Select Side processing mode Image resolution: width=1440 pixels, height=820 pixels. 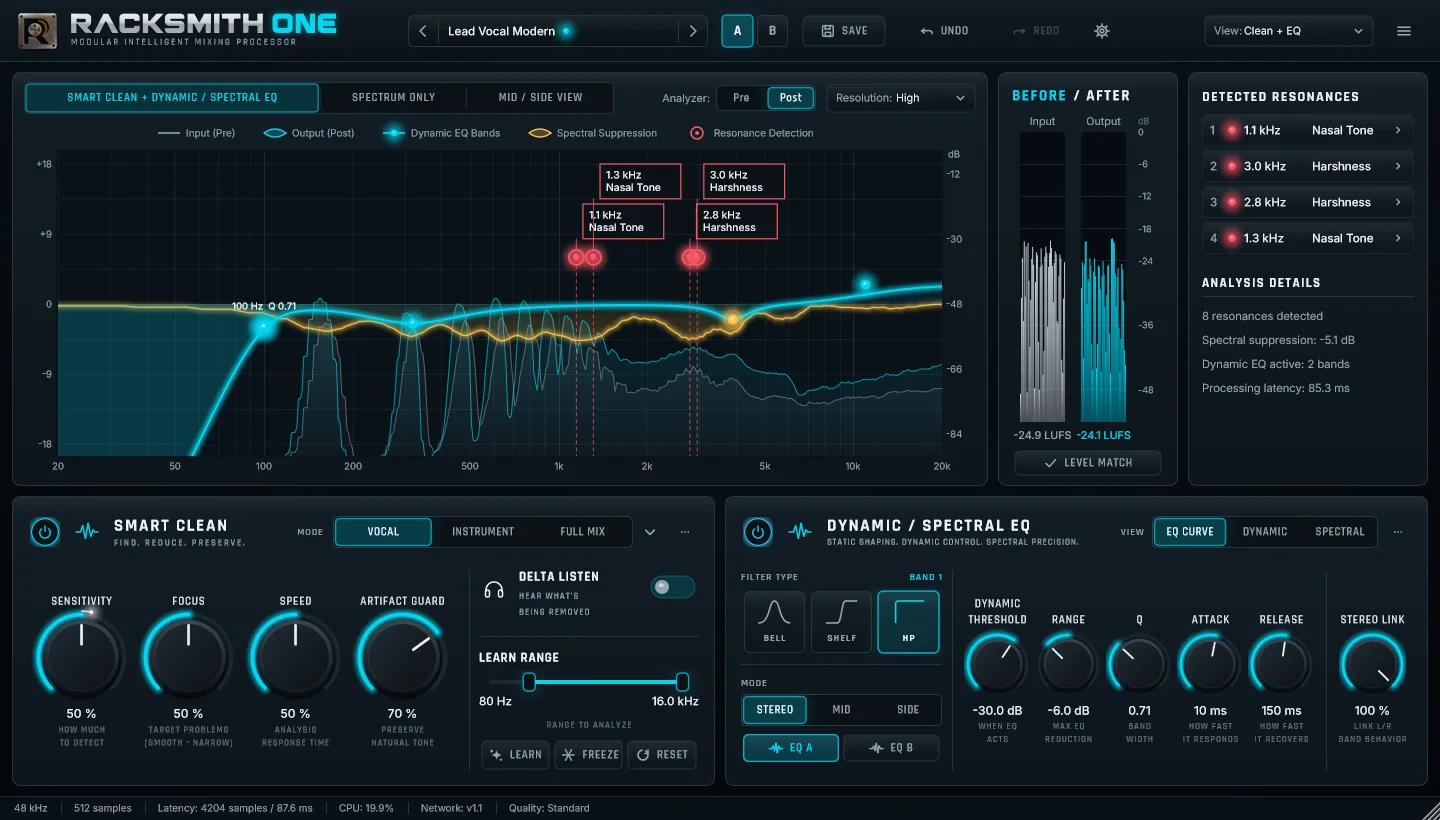[x=908, y=710]
